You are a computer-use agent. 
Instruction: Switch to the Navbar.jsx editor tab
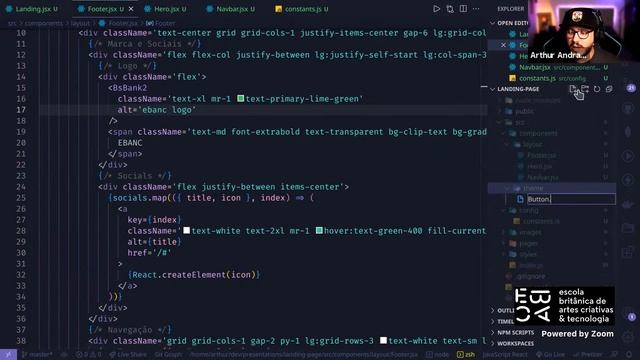coord(231,9)
